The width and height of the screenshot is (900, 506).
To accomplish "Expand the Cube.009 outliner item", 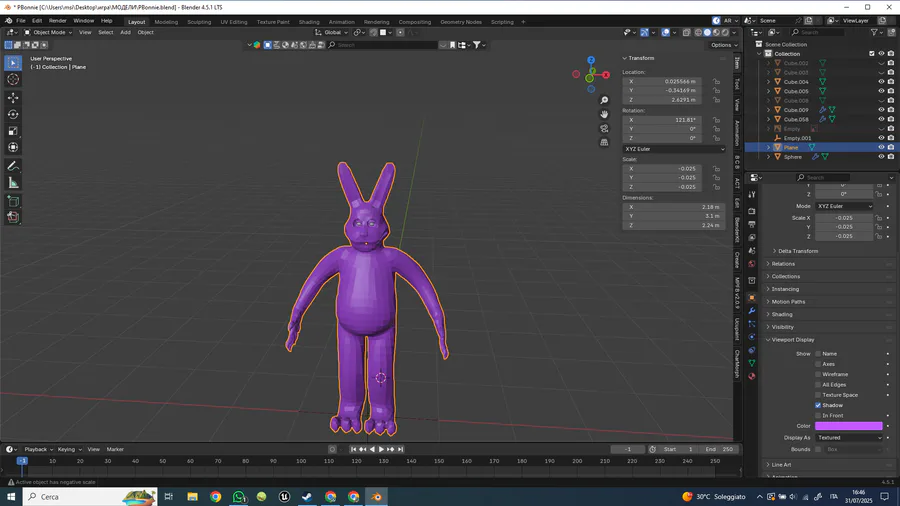I will 769,110.
